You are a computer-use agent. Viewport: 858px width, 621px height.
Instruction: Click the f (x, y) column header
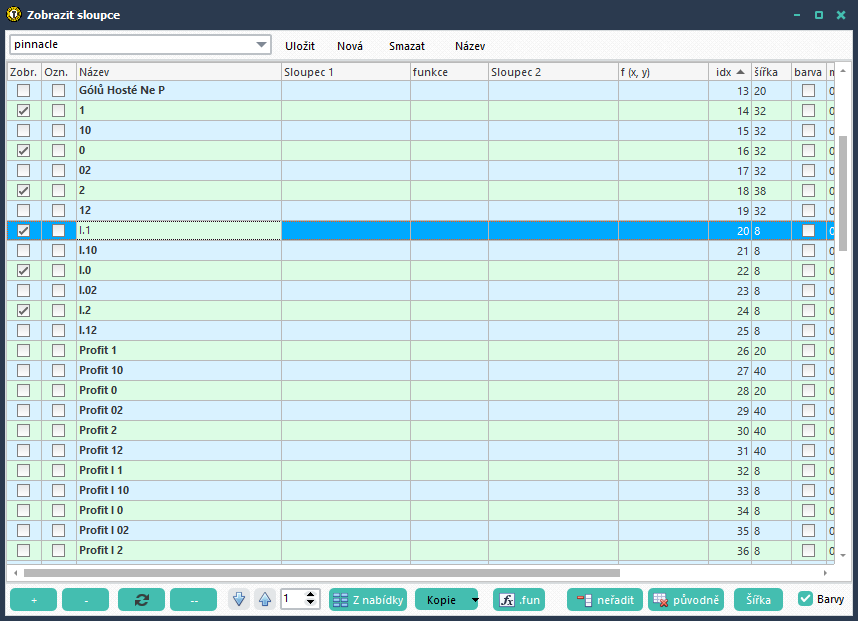click(x=663, y=72)
